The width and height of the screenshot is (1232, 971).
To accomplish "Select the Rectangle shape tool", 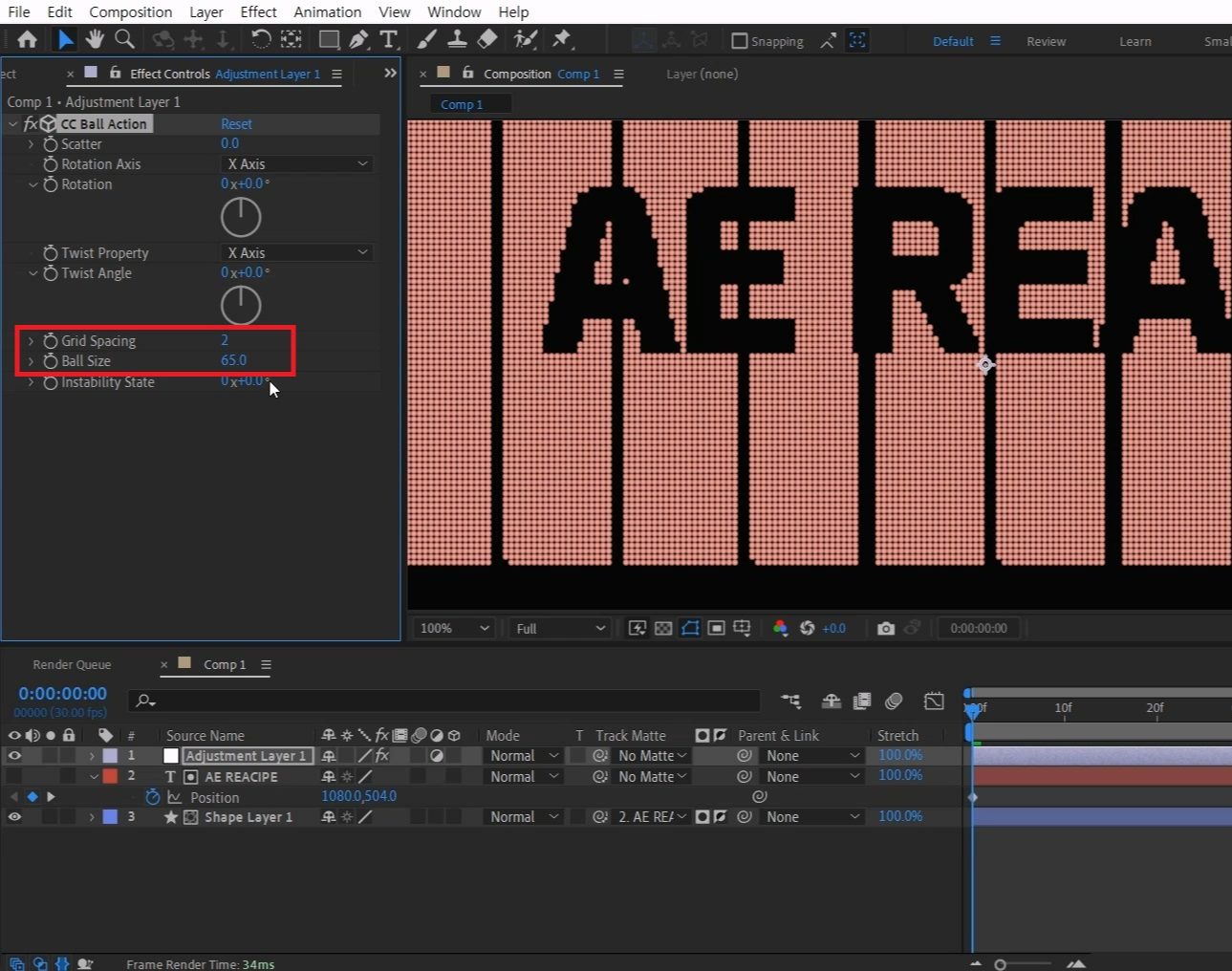I will click(329, 39).
